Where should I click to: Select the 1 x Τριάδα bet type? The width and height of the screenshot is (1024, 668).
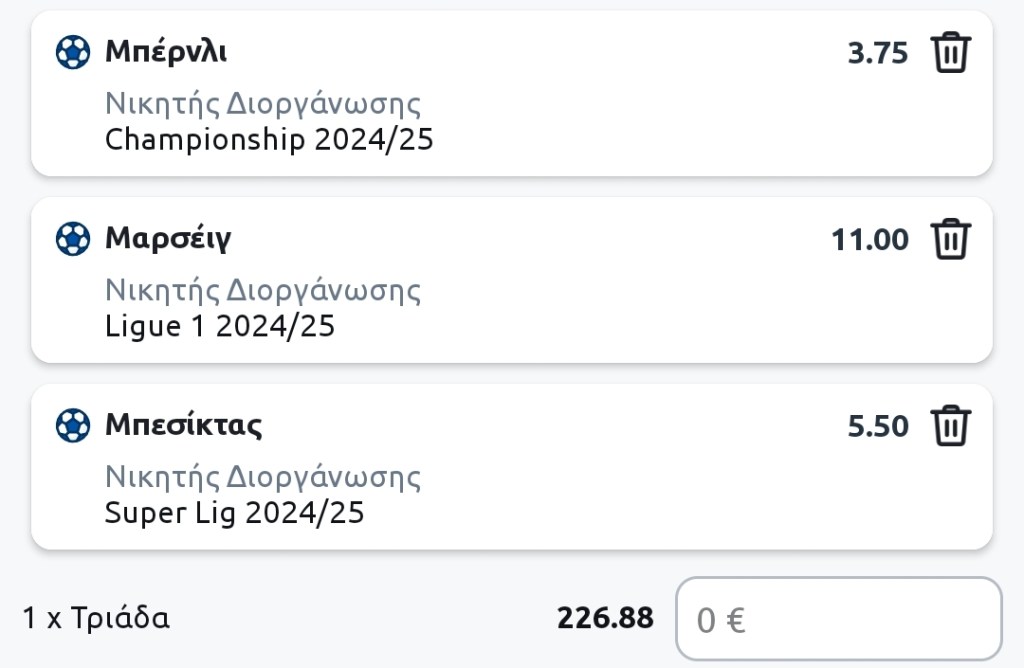point(96,618)
